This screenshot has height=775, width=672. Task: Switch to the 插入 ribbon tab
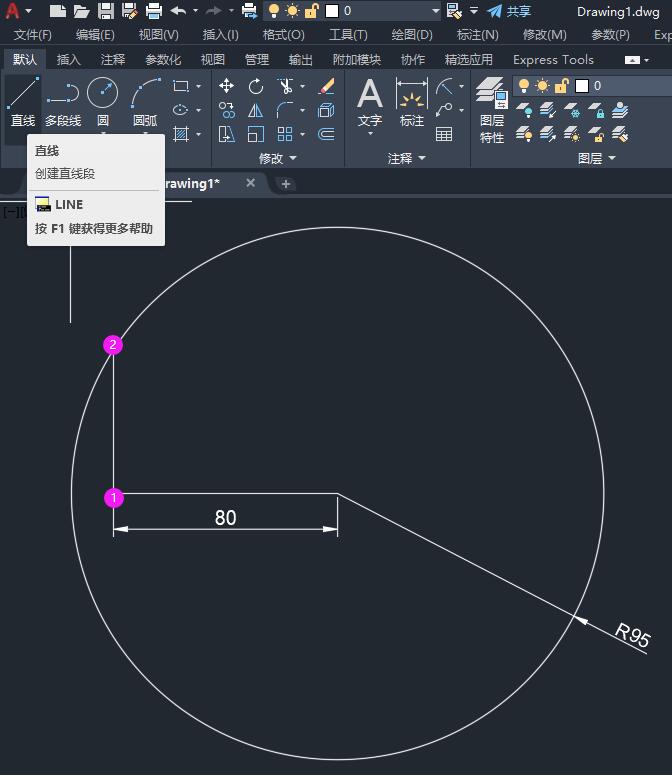pos(68,60)
